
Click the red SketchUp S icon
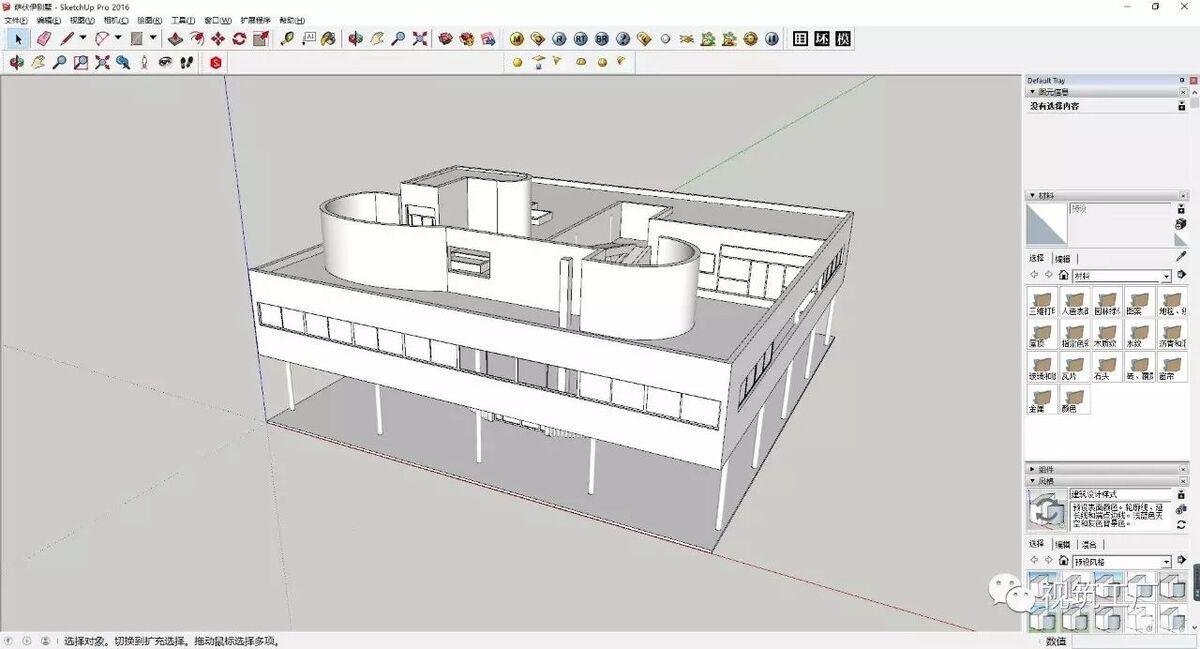[x=215, y=62]
